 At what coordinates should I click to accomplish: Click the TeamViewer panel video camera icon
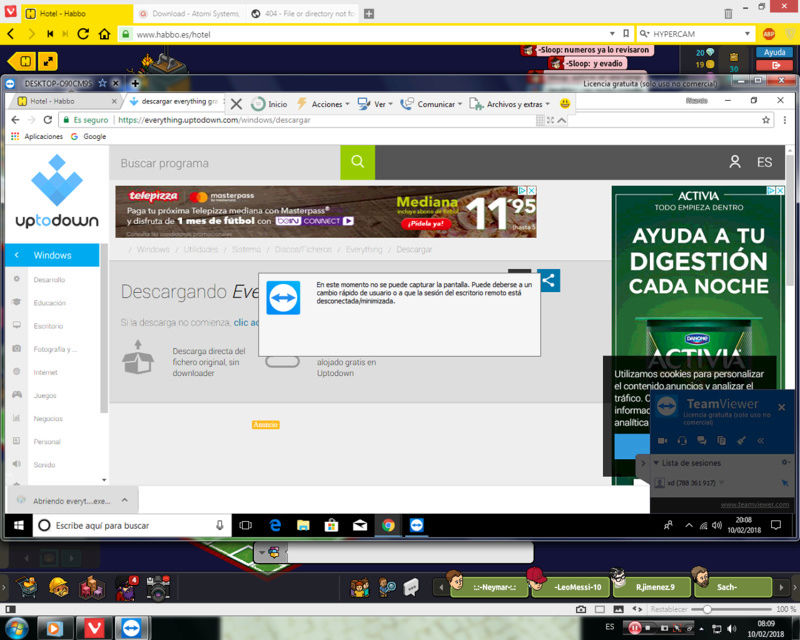click(x=663, y=440)
